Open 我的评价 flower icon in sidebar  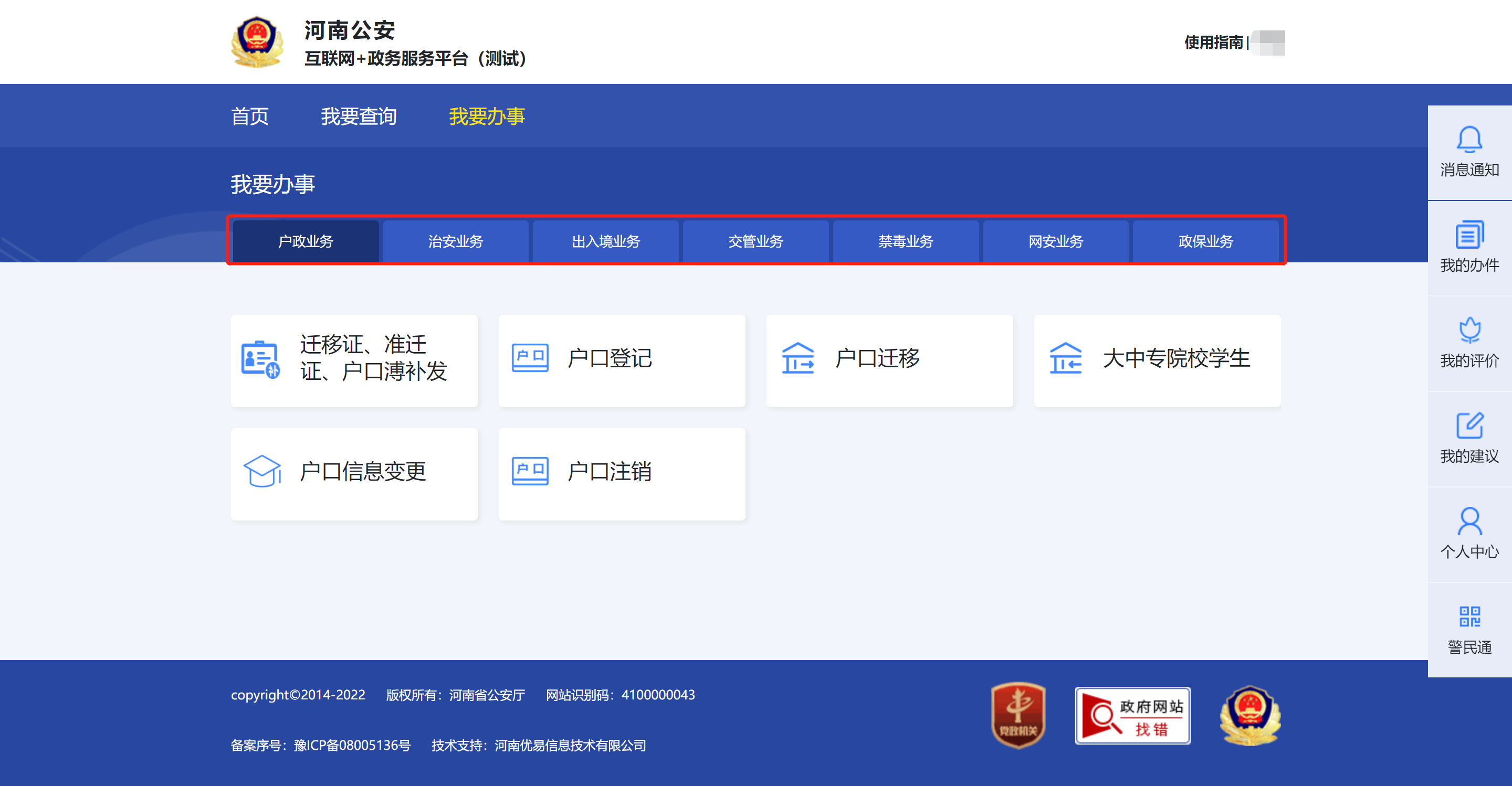[x=1469, y=330]
